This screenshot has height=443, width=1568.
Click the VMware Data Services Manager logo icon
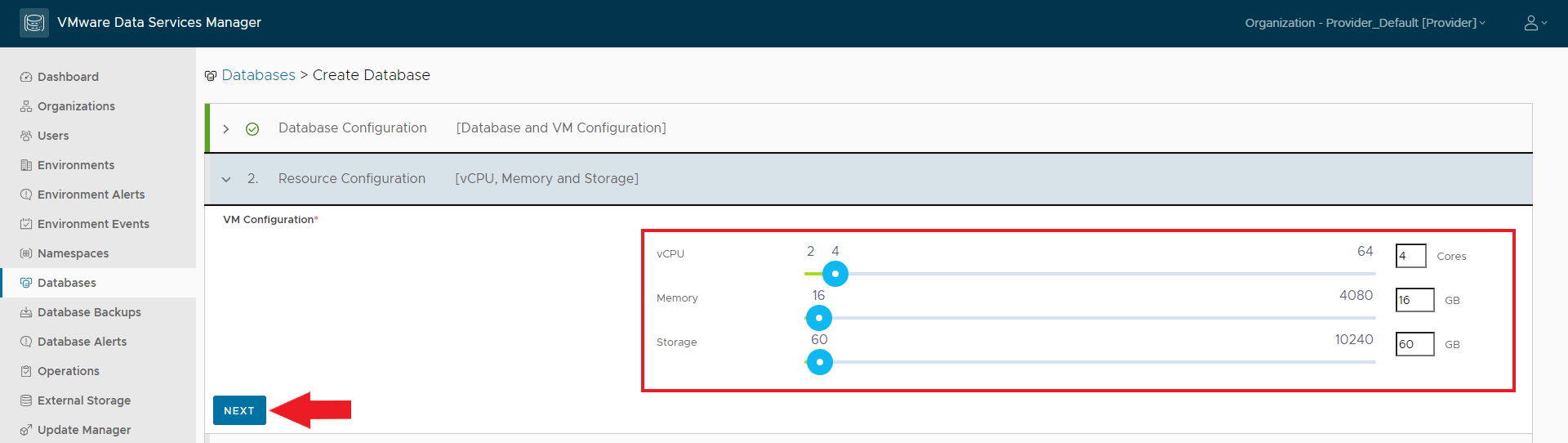34,23
